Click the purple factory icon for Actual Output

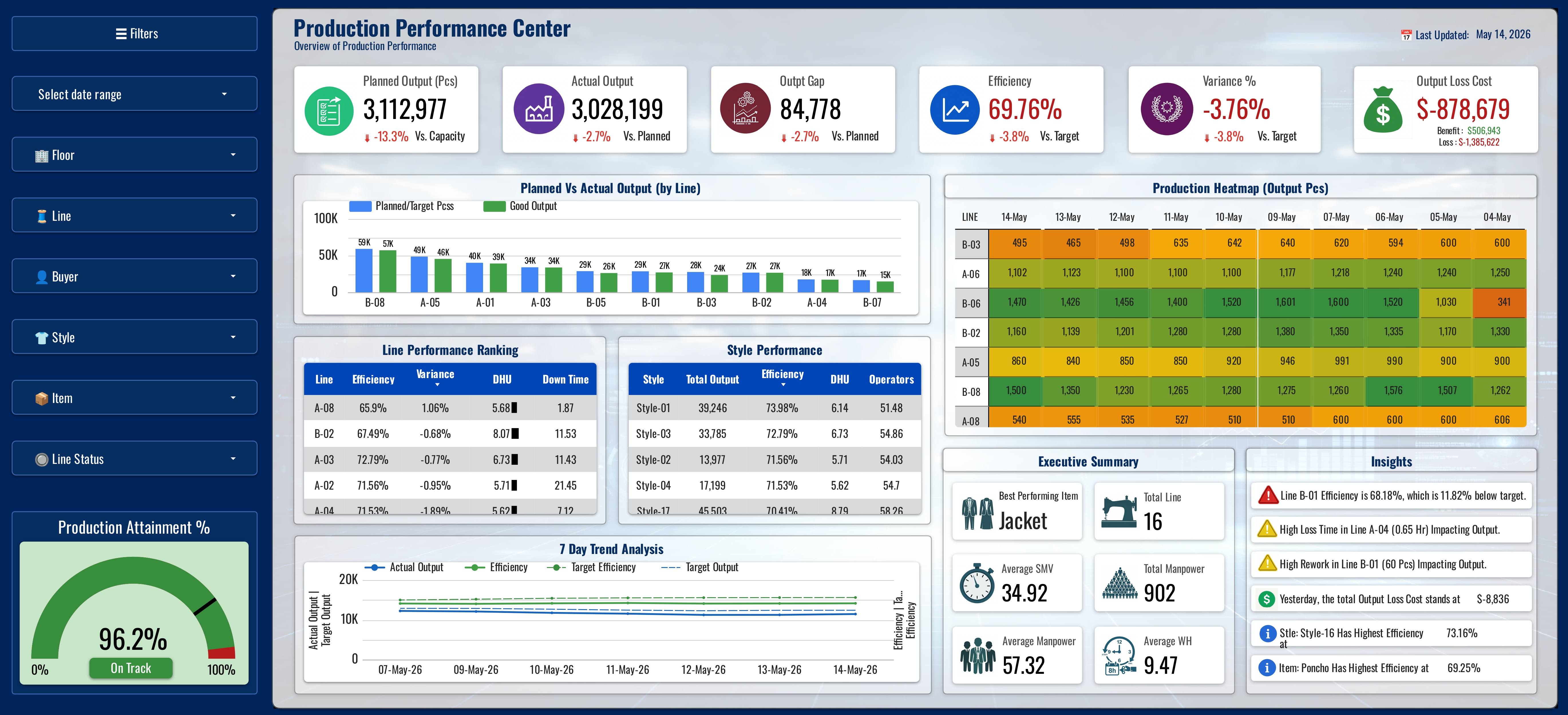[538, 109]
